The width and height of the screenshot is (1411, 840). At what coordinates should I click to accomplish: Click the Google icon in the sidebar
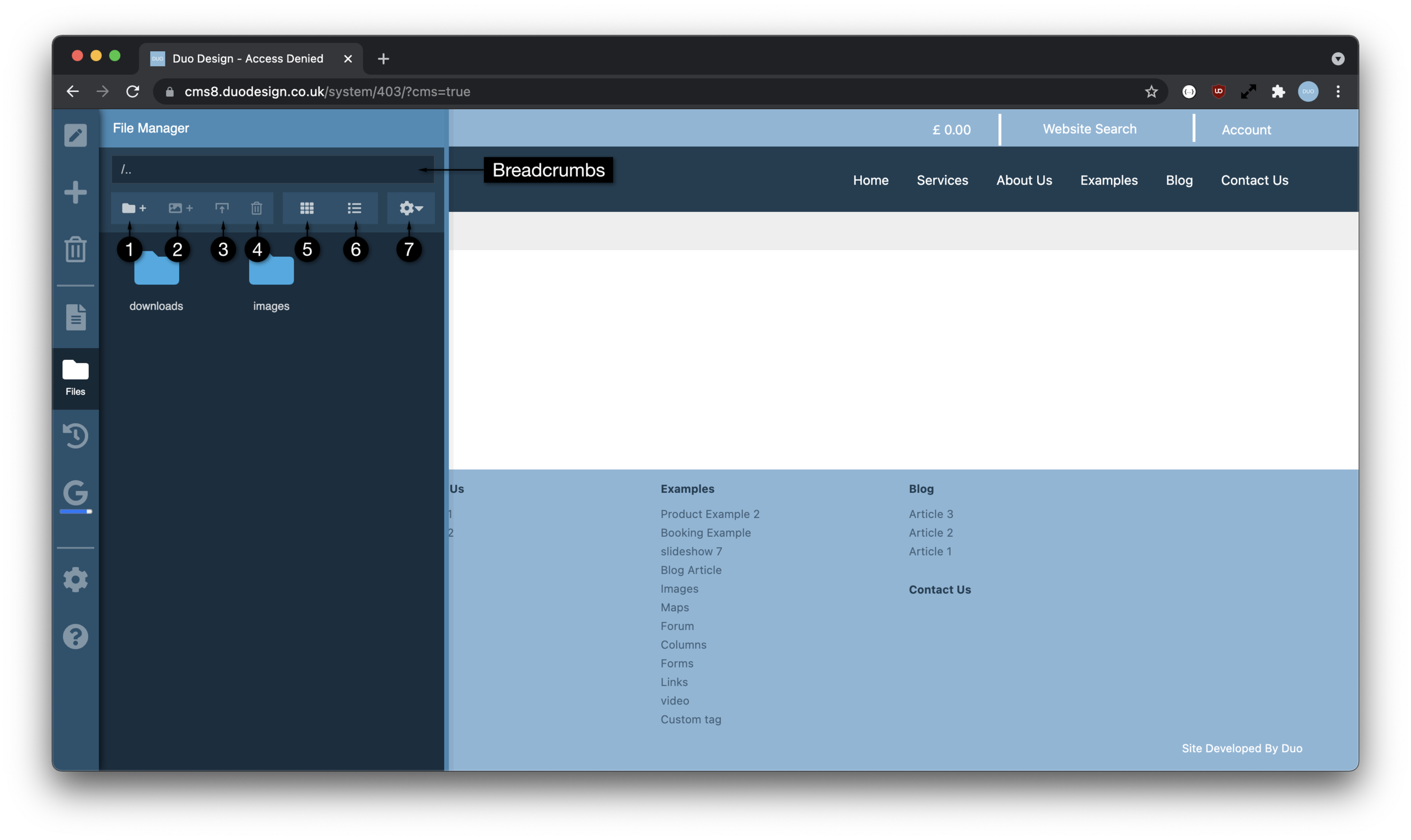[x=76, y=493]
